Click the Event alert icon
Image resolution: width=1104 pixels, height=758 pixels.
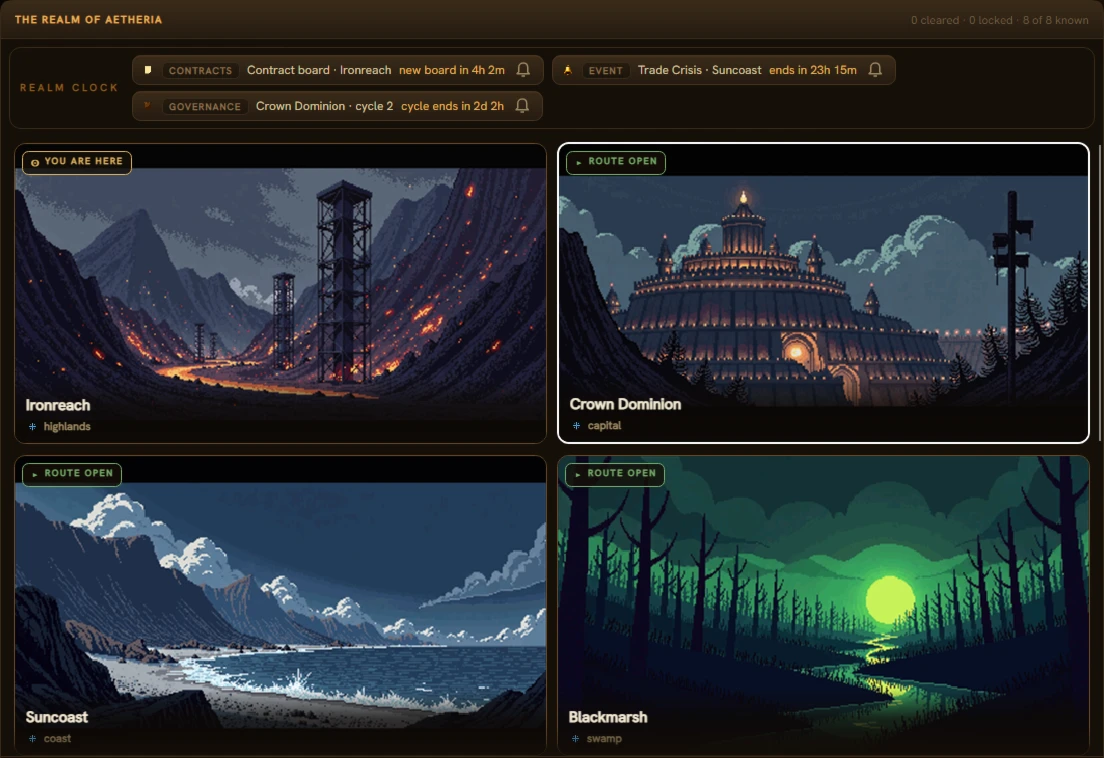(x=567, y=70)
